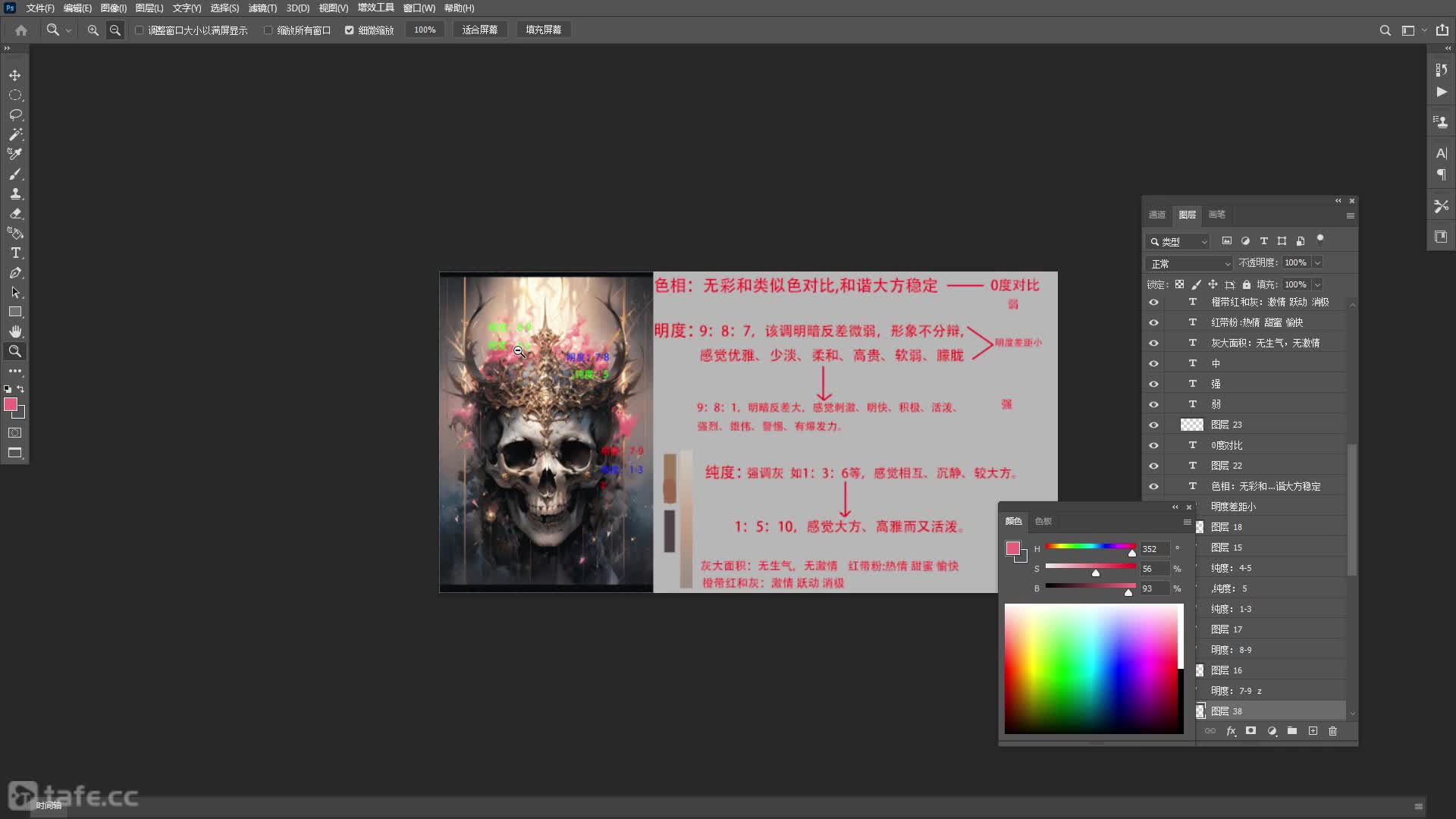Select the Magic Wand tool
Screen dimensions: 1456x819
click(x=15, y=134)
